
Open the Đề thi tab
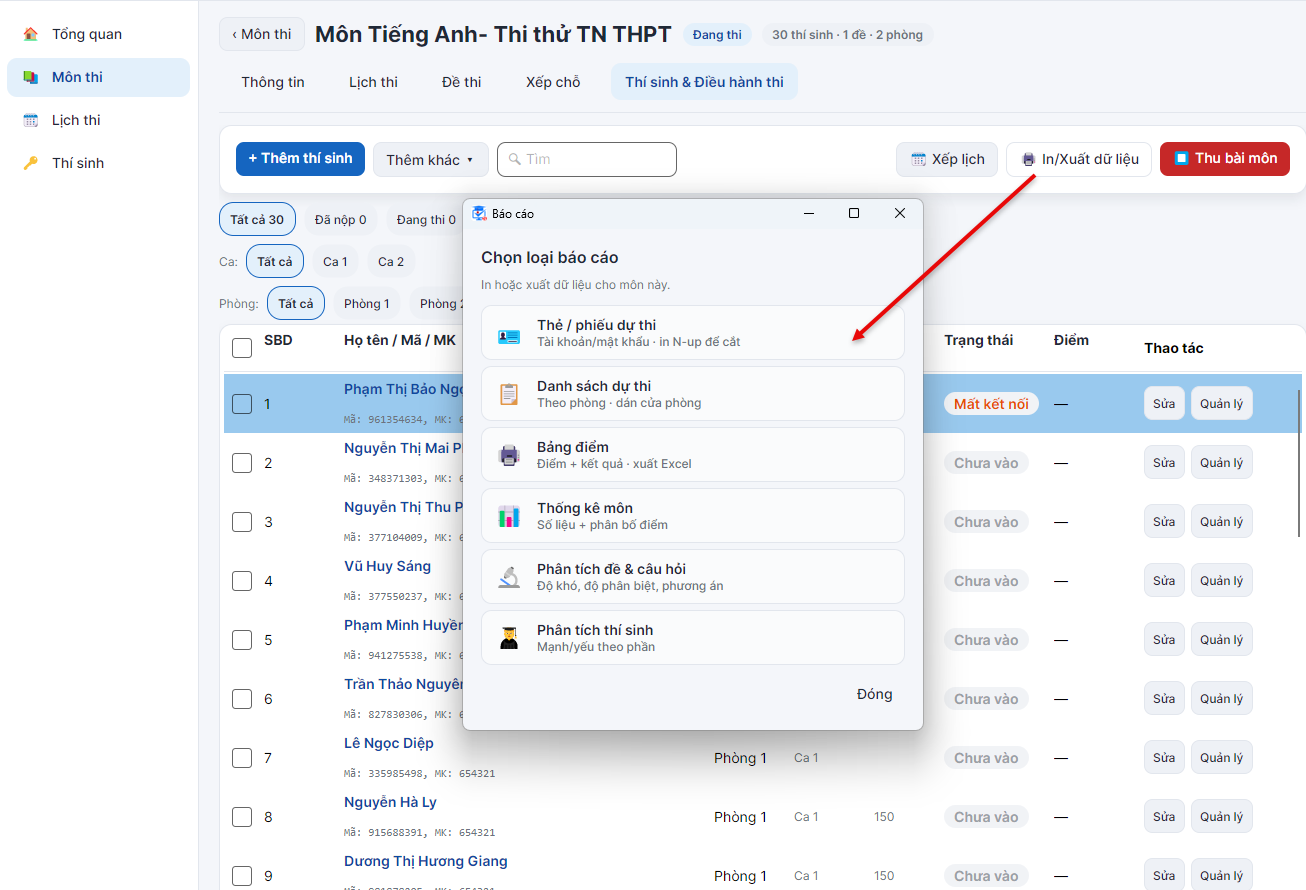click(462, 82)
